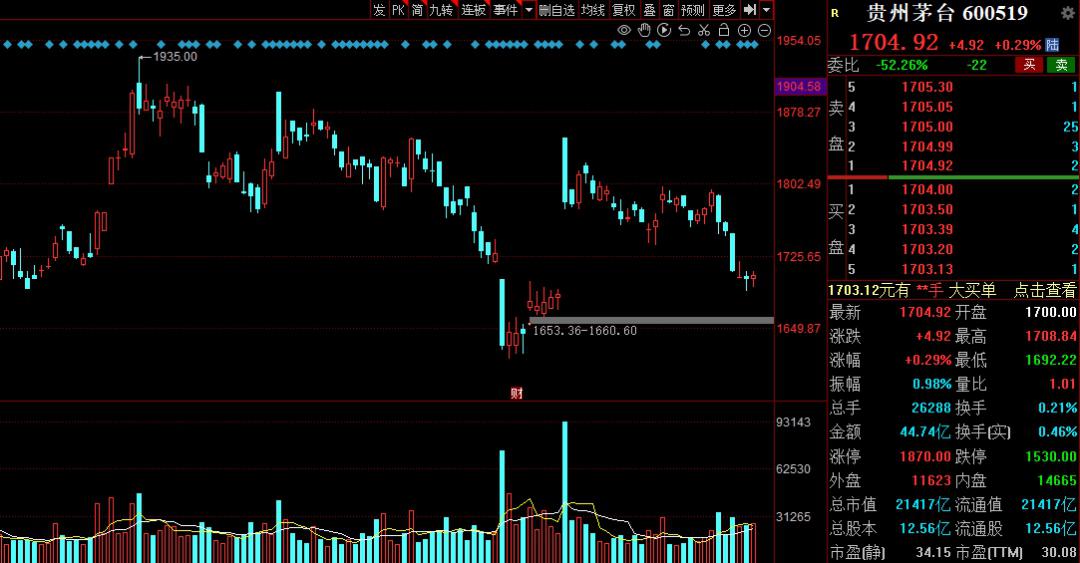Open the 连板 toolbar item

pyautogui.click(x=473, y=9)
